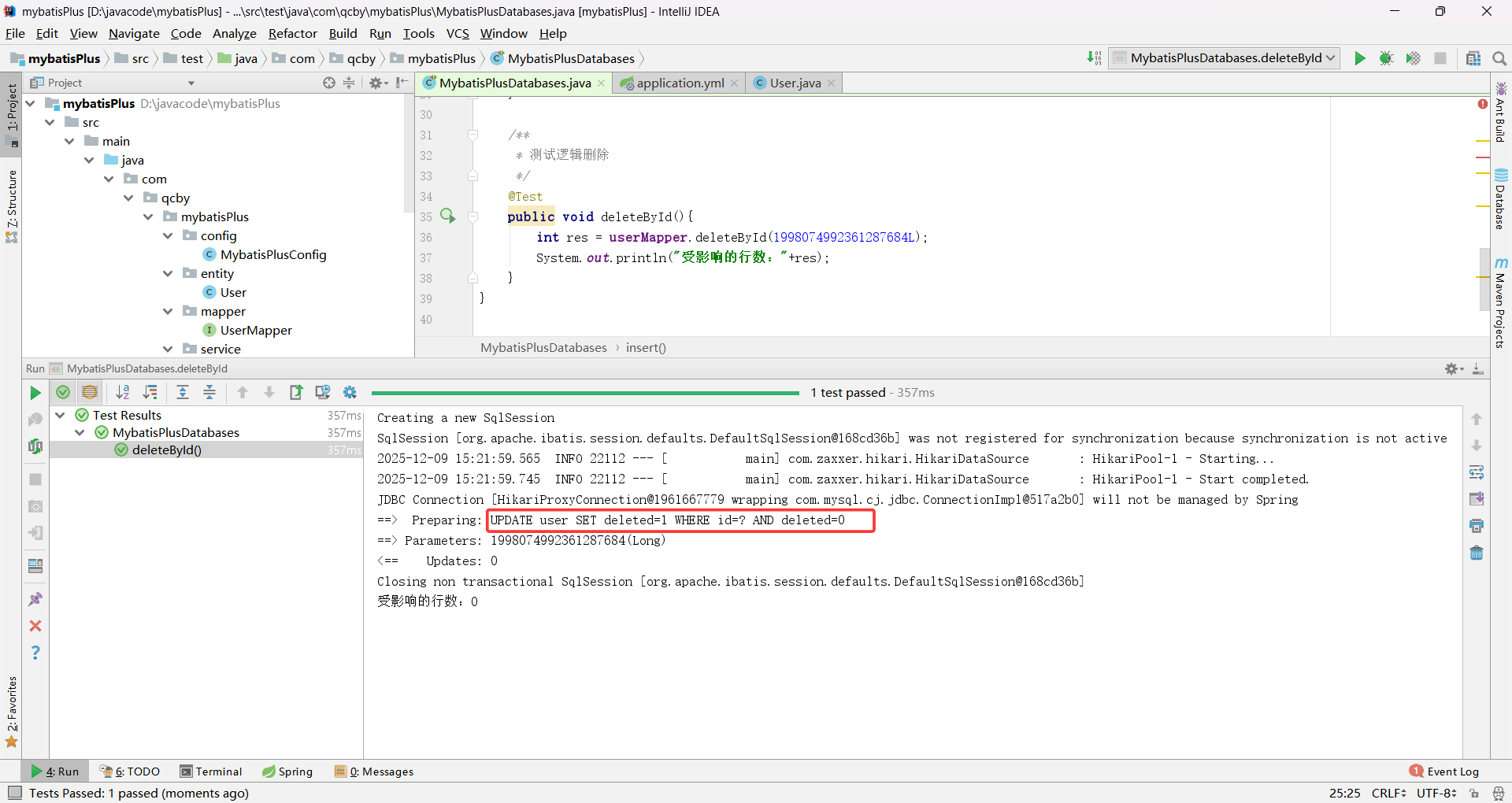Pin the Run tab
The height and width of the screenshot is (803, 1512).
pyautogui.click(x=35, y=599)
